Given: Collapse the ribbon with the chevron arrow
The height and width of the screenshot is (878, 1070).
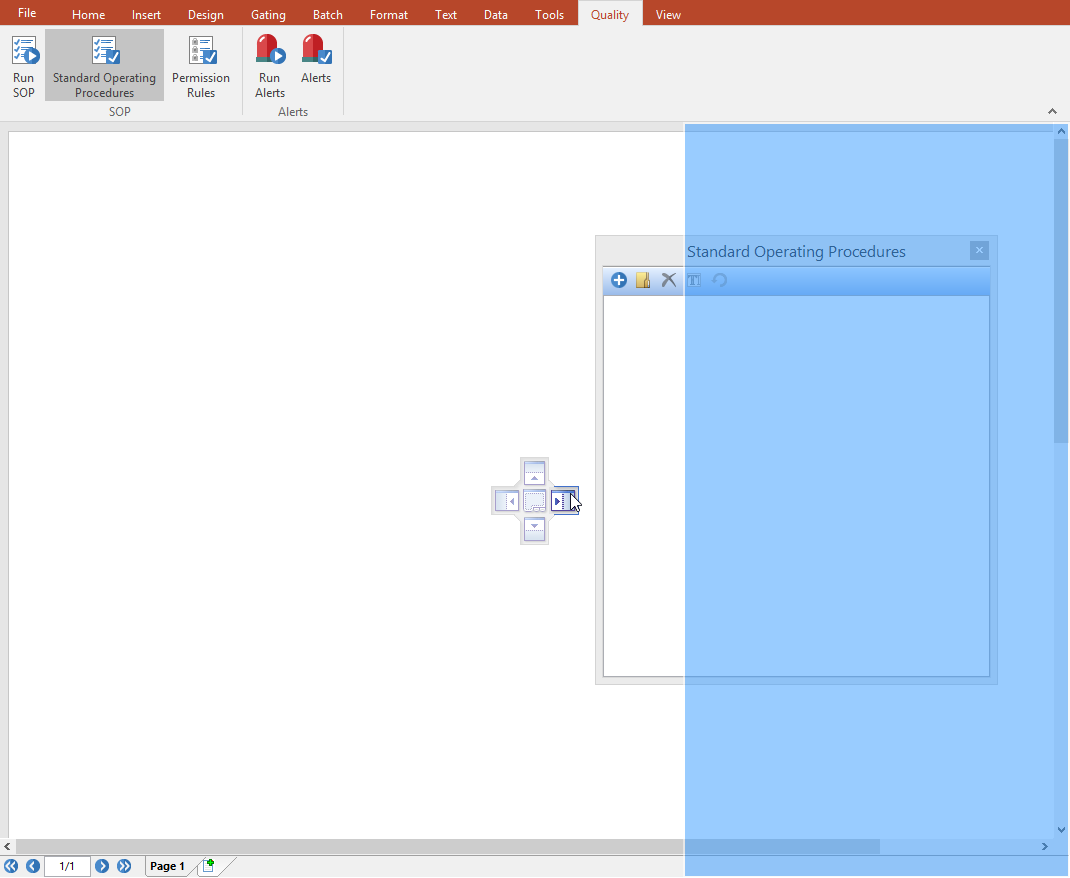Looking at the screenshot, I should 1052,111.
